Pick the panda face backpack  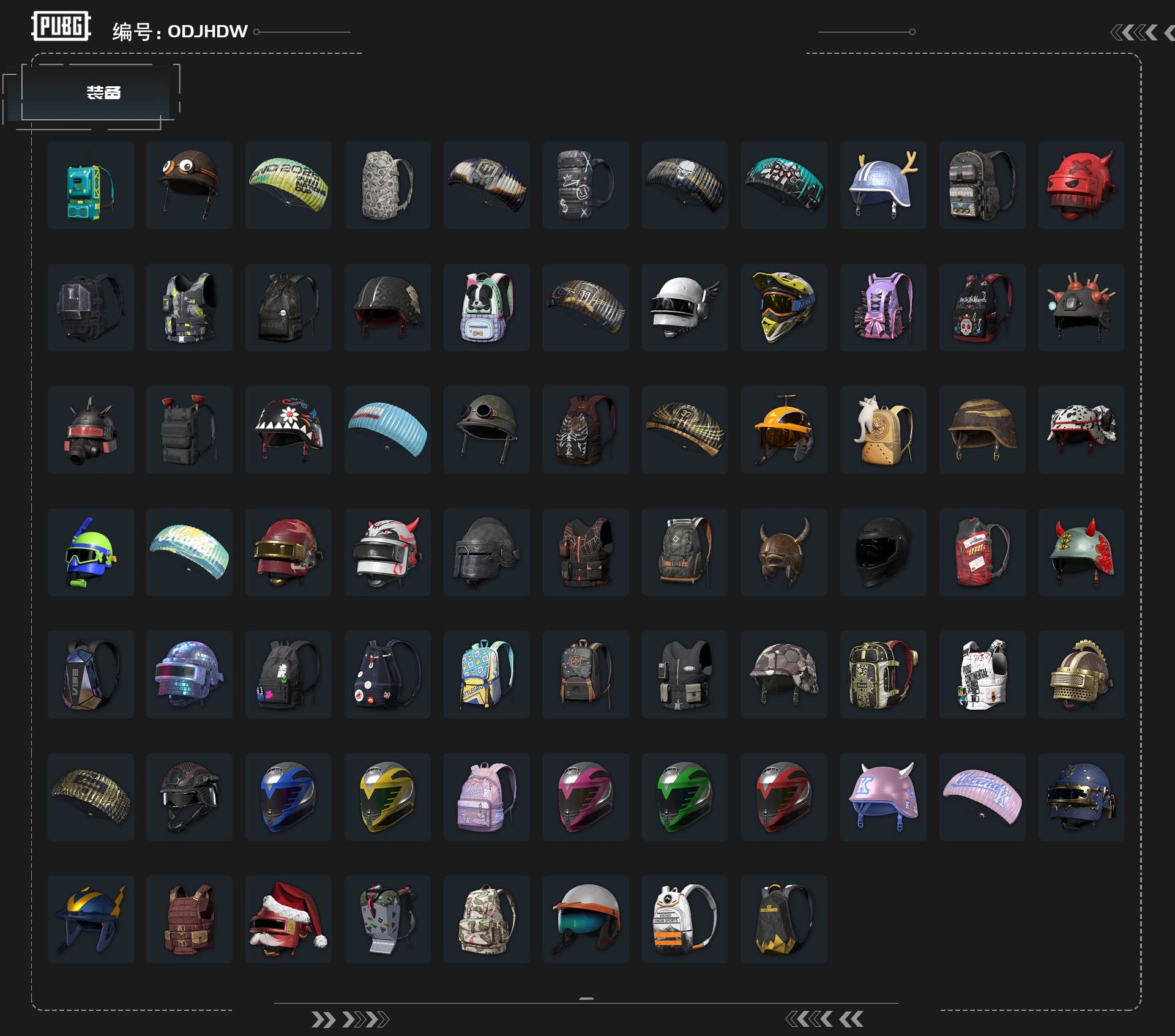487,307
